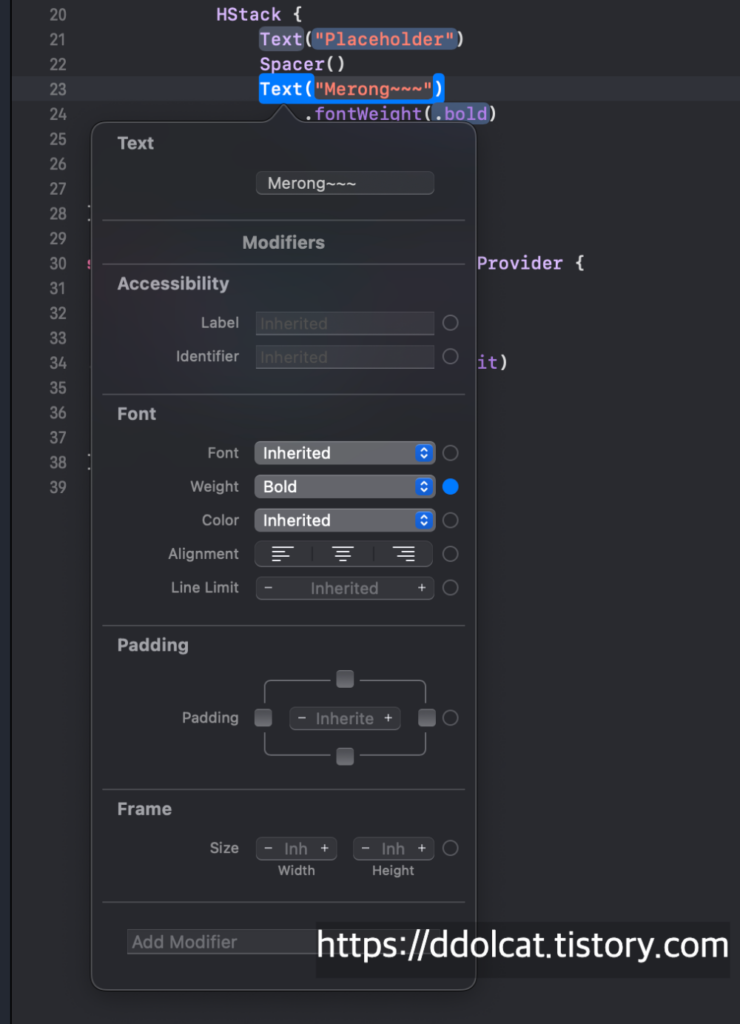Decrease frame Height with minus button
Viewport: 740px width, 1024px height.
(365, 848)
